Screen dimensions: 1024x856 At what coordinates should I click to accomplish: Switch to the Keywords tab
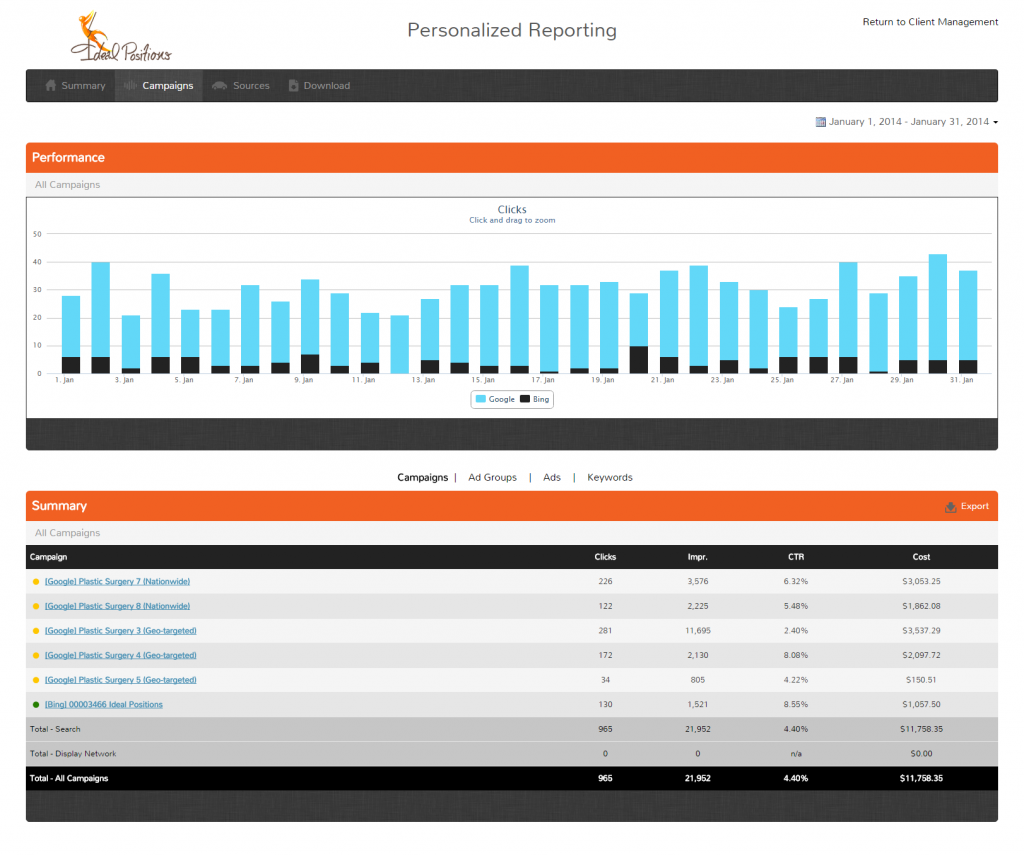point(610,477)
